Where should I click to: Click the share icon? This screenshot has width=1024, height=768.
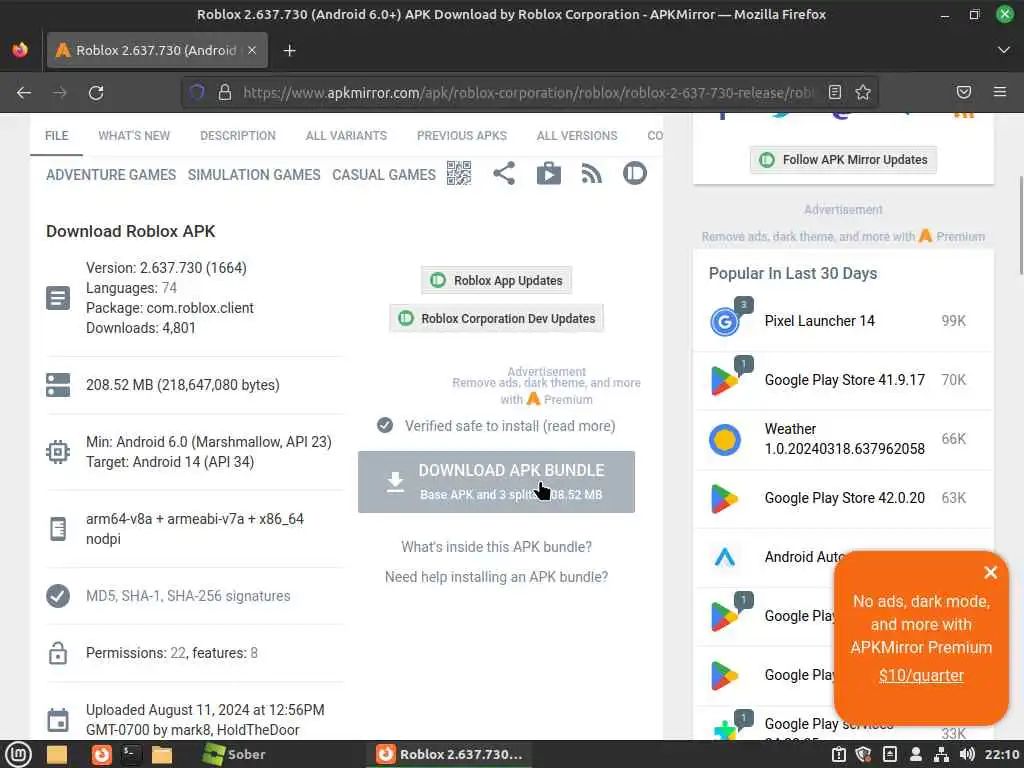click(504, 174)
